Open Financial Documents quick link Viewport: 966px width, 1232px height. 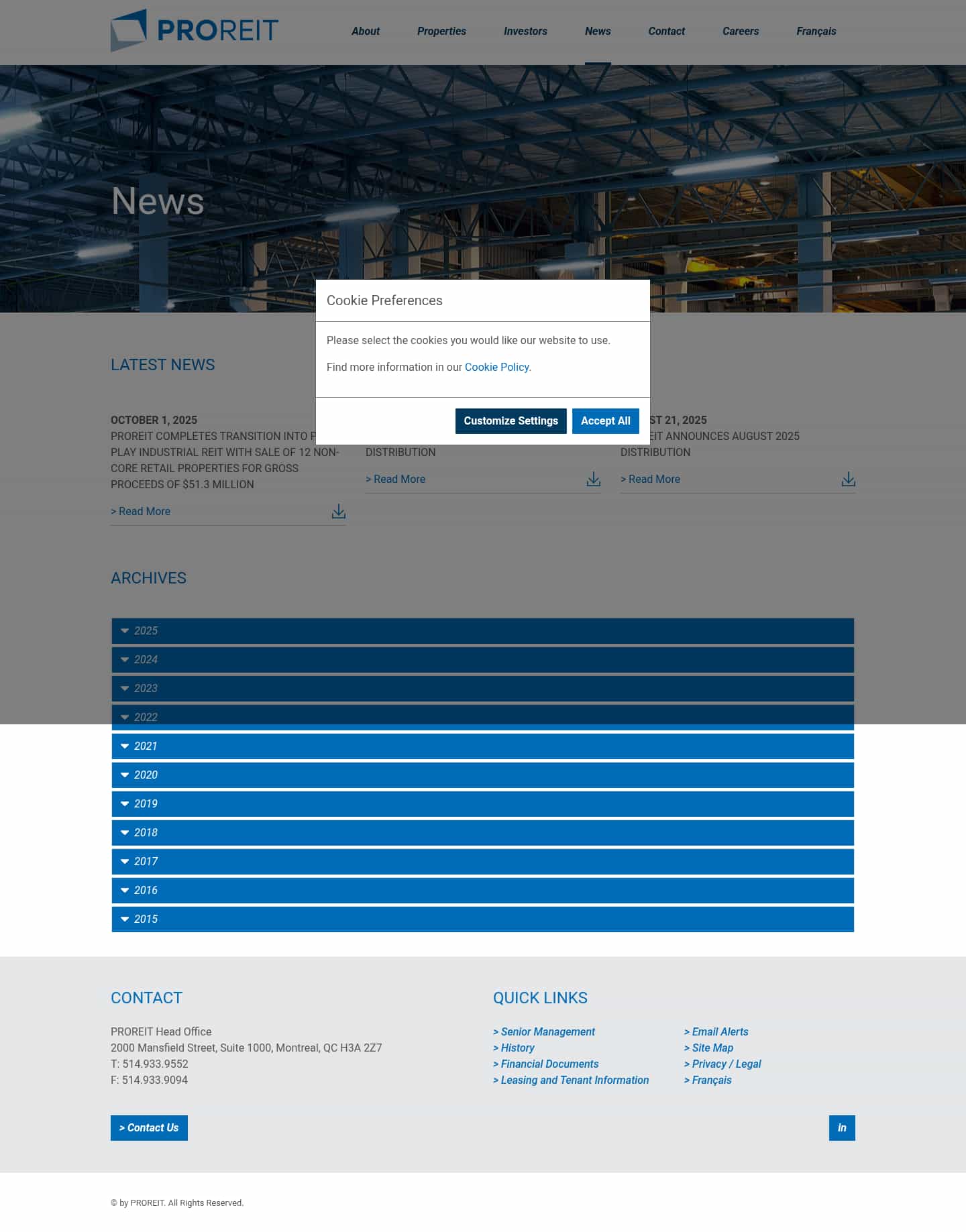click(546, 1064)
